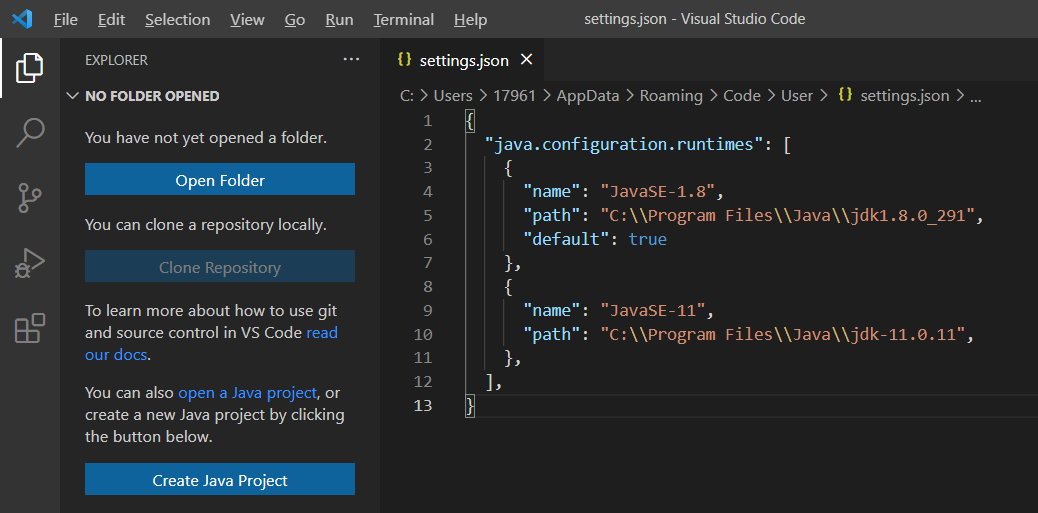This screenshot has height=513, width=1038.
Task: Open the Help menu
Action: pyautogui.click(x=470, y=20)
